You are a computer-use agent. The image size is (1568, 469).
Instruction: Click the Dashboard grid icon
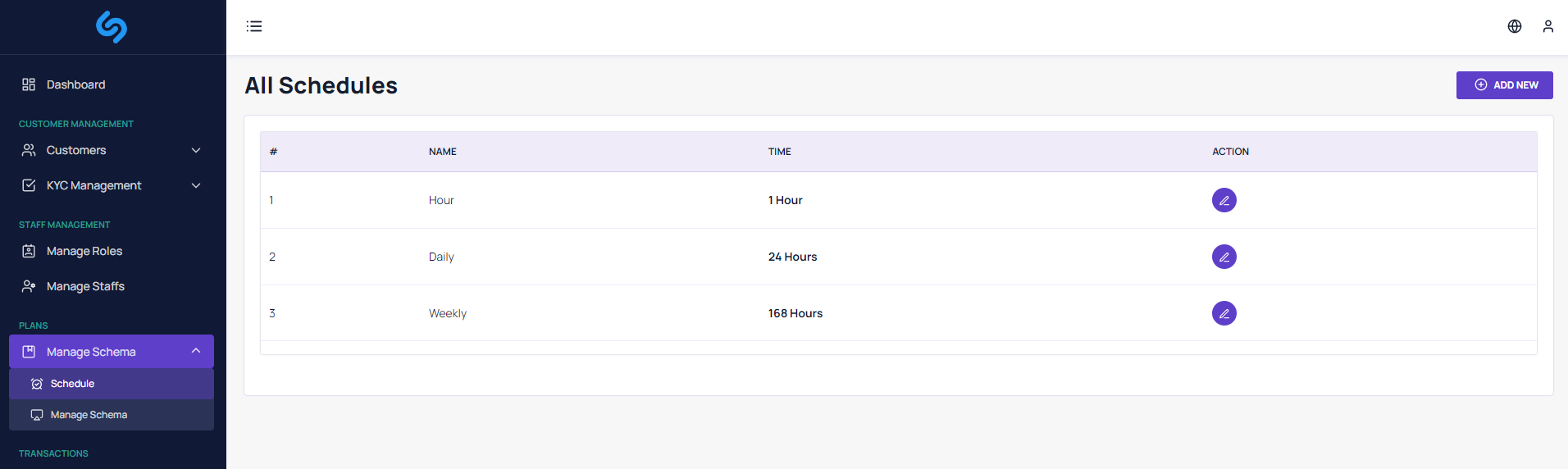coord(29,84)
